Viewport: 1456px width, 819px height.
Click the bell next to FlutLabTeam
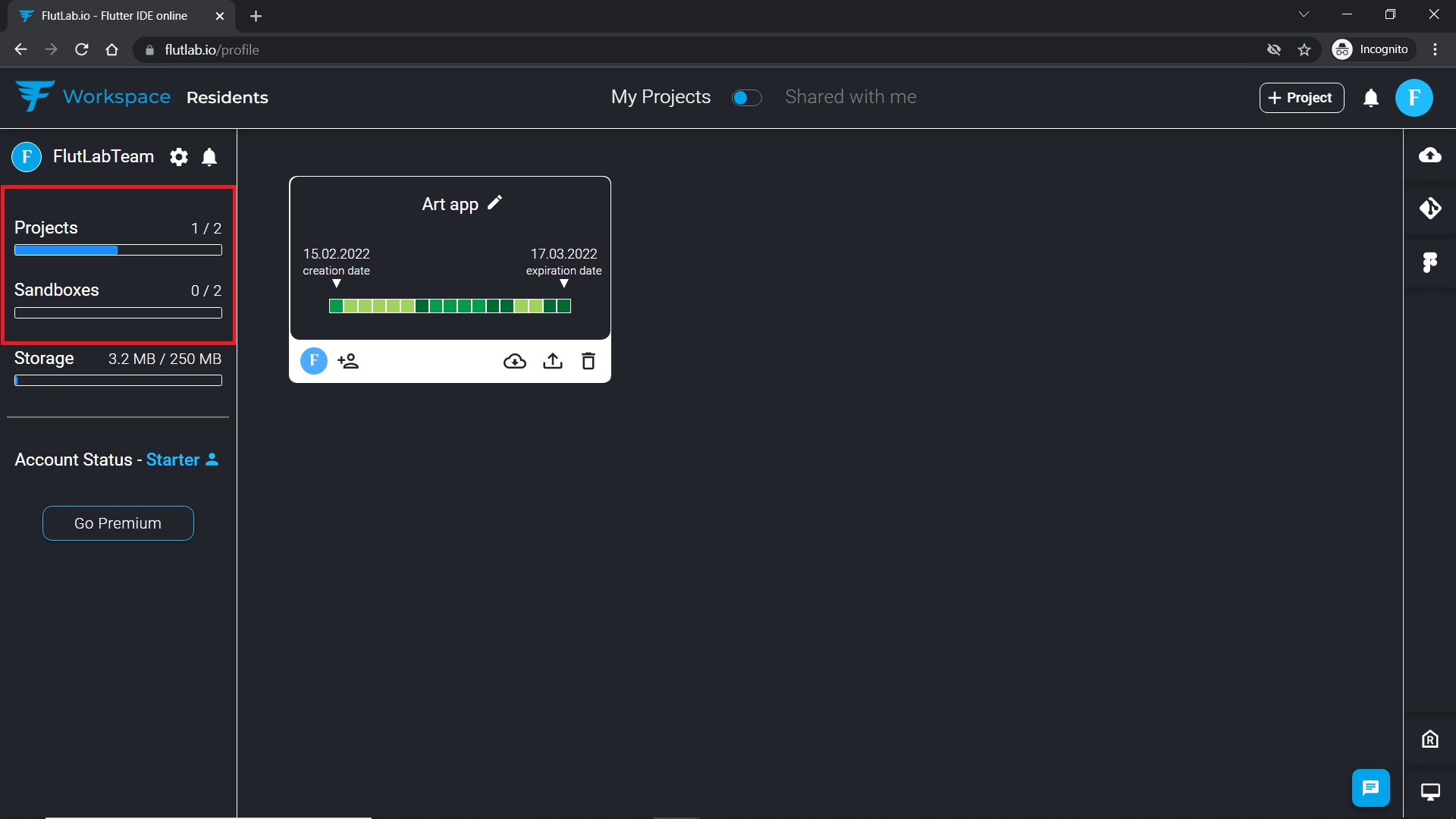tap(209, 157)
